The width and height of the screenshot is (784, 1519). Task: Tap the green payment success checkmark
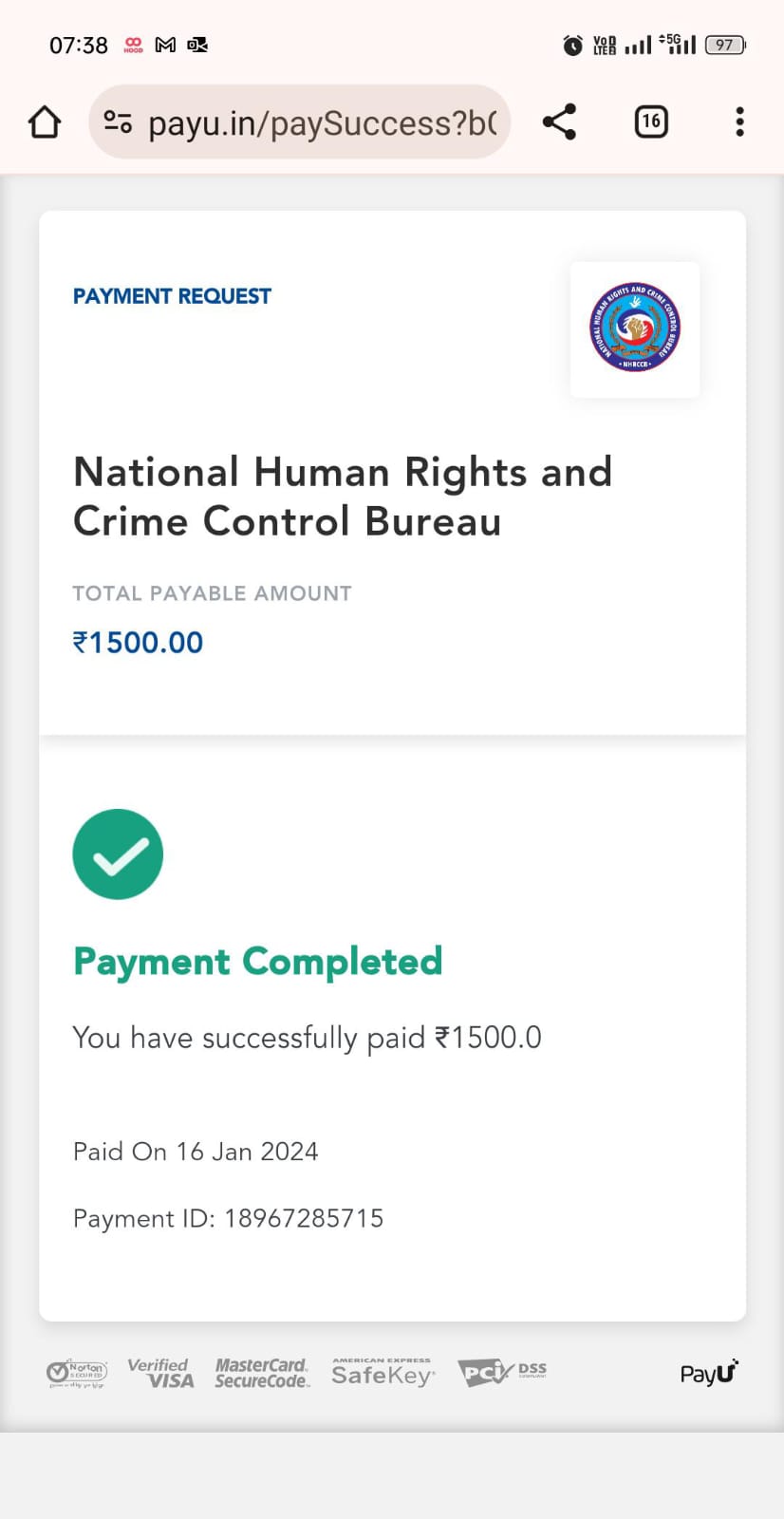[x=118, y=854]
